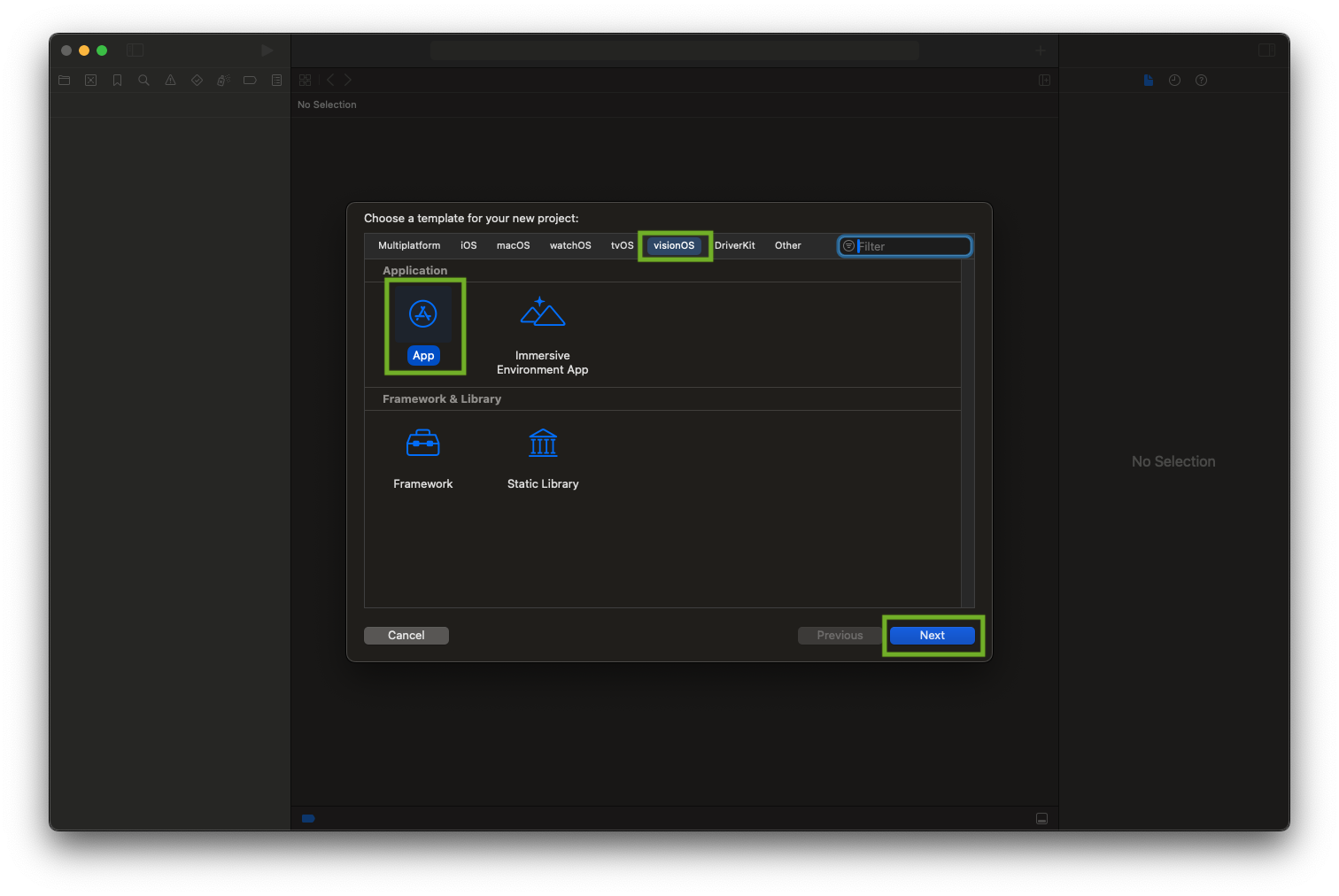This screenshot has width=1339, height=896.
Task: Show the Report navigator icon
Action: (x=276, y=81)
